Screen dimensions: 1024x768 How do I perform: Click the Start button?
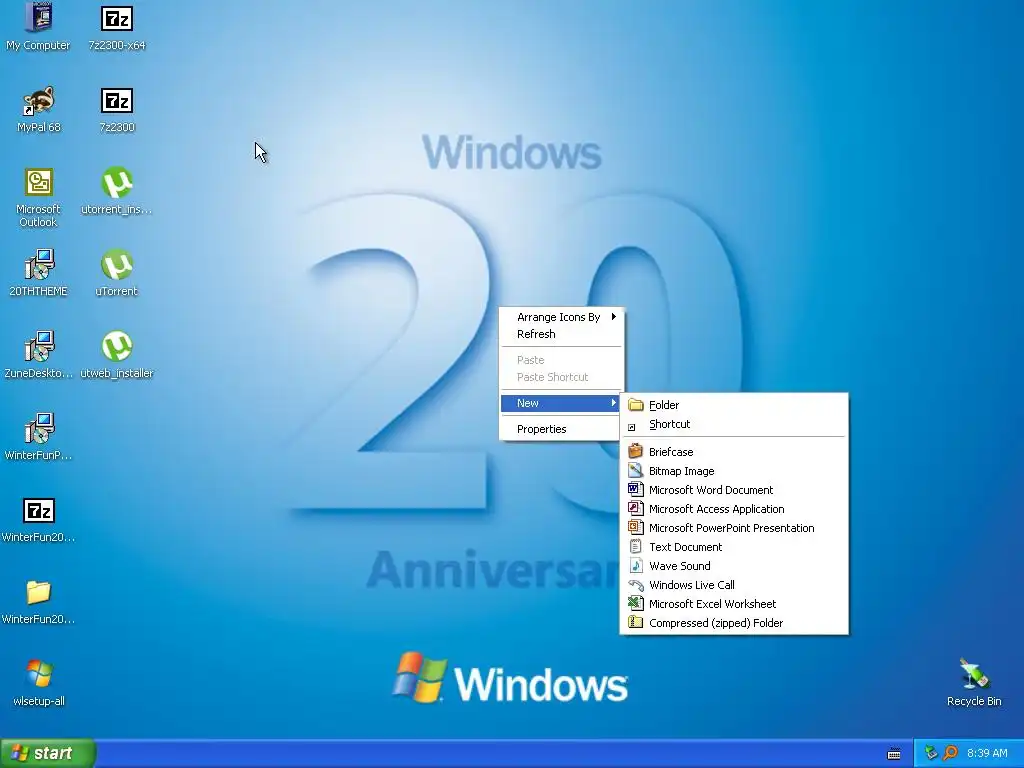click(48, 753)
